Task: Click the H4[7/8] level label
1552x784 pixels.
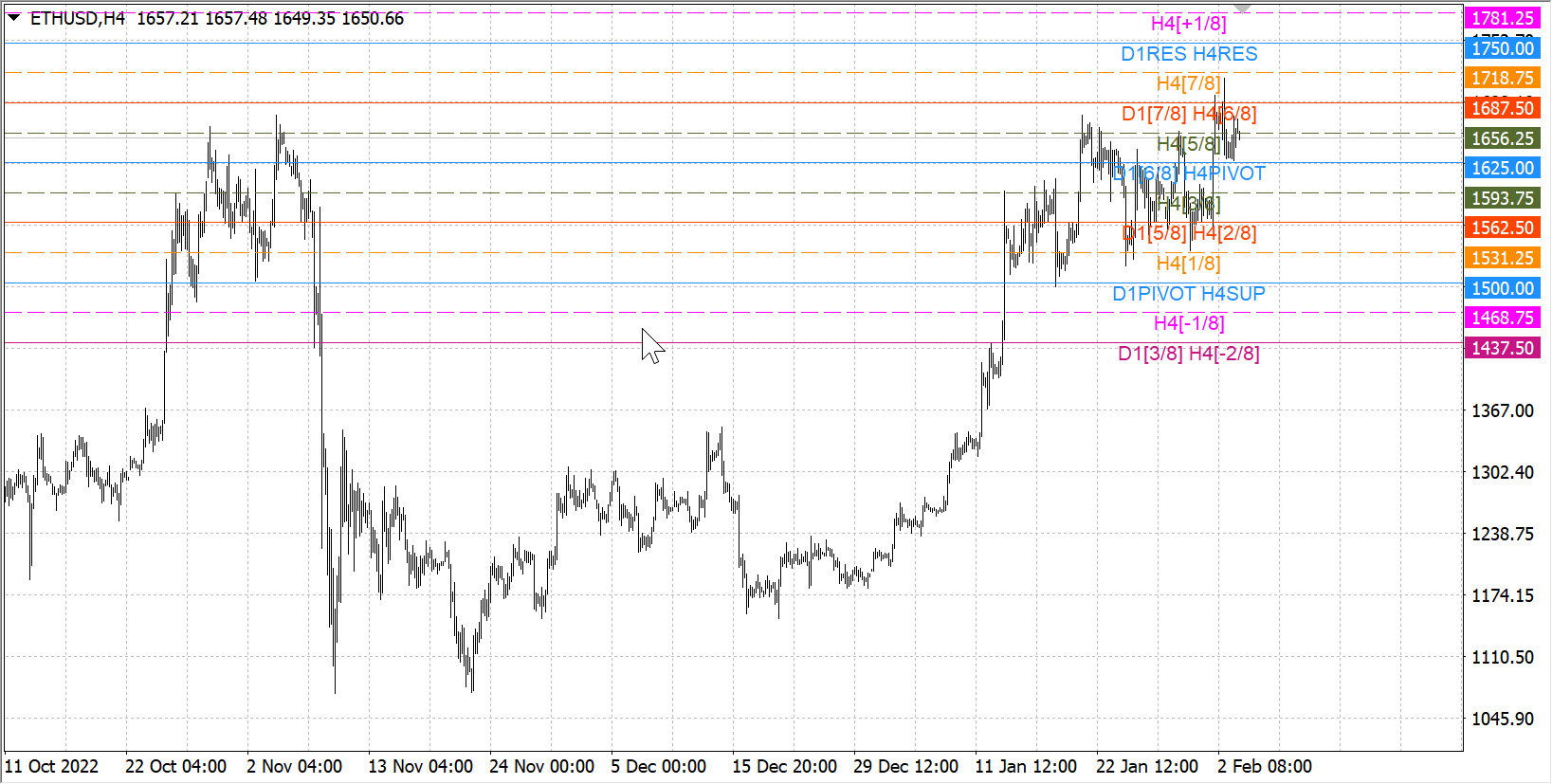Action: 1188,83
